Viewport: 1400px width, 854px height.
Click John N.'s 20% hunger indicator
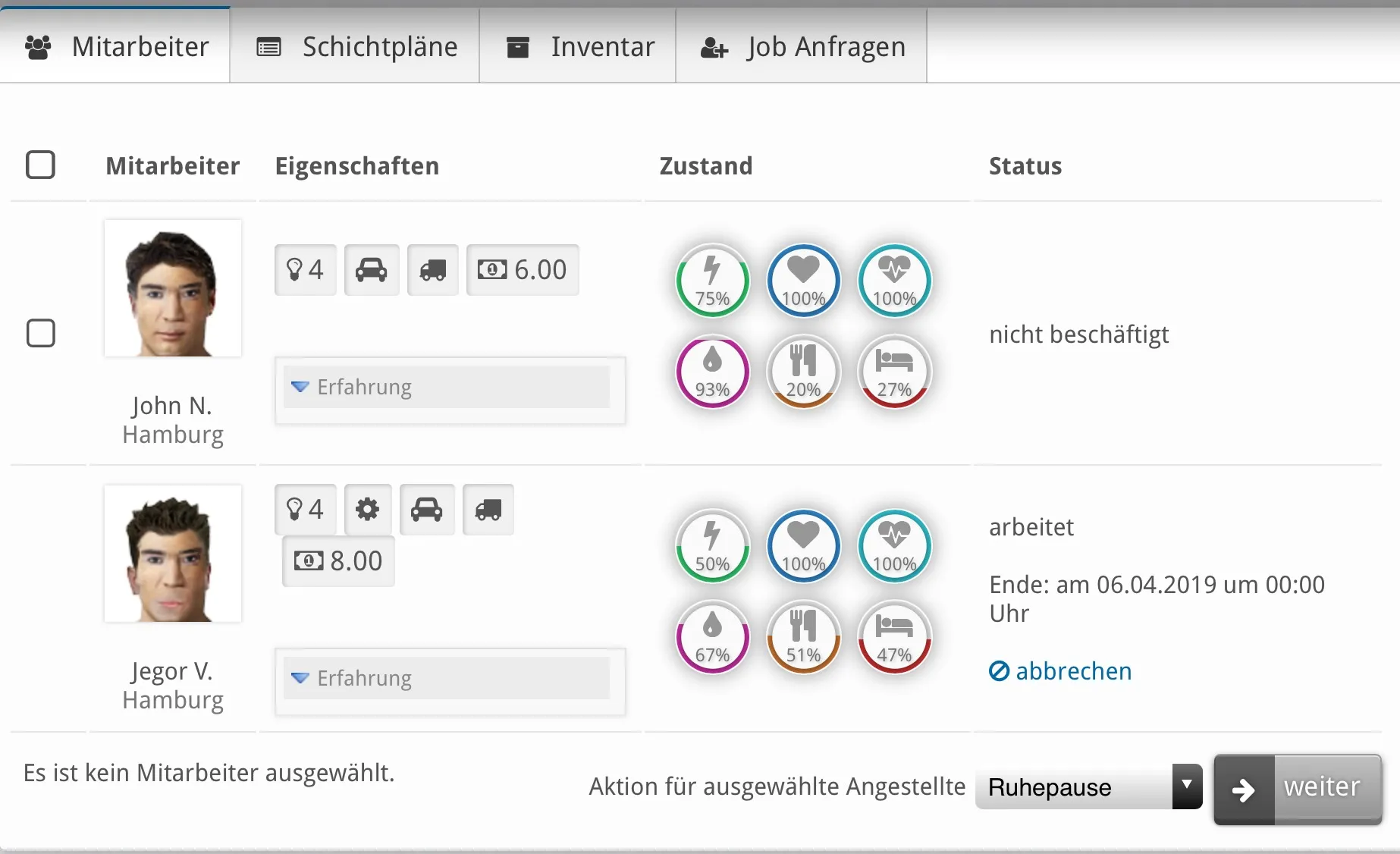click(803, 372)
